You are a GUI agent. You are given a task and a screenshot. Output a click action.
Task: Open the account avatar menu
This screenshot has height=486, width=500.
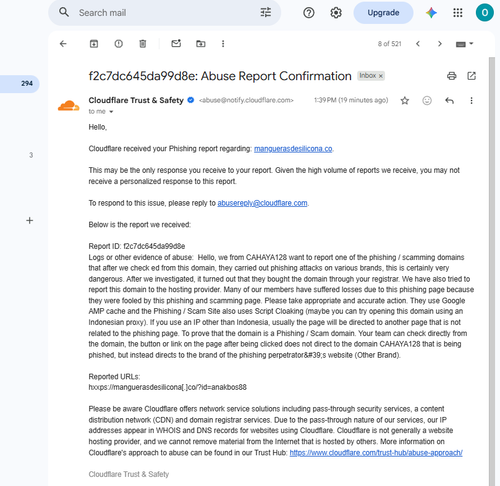[484, 13]
